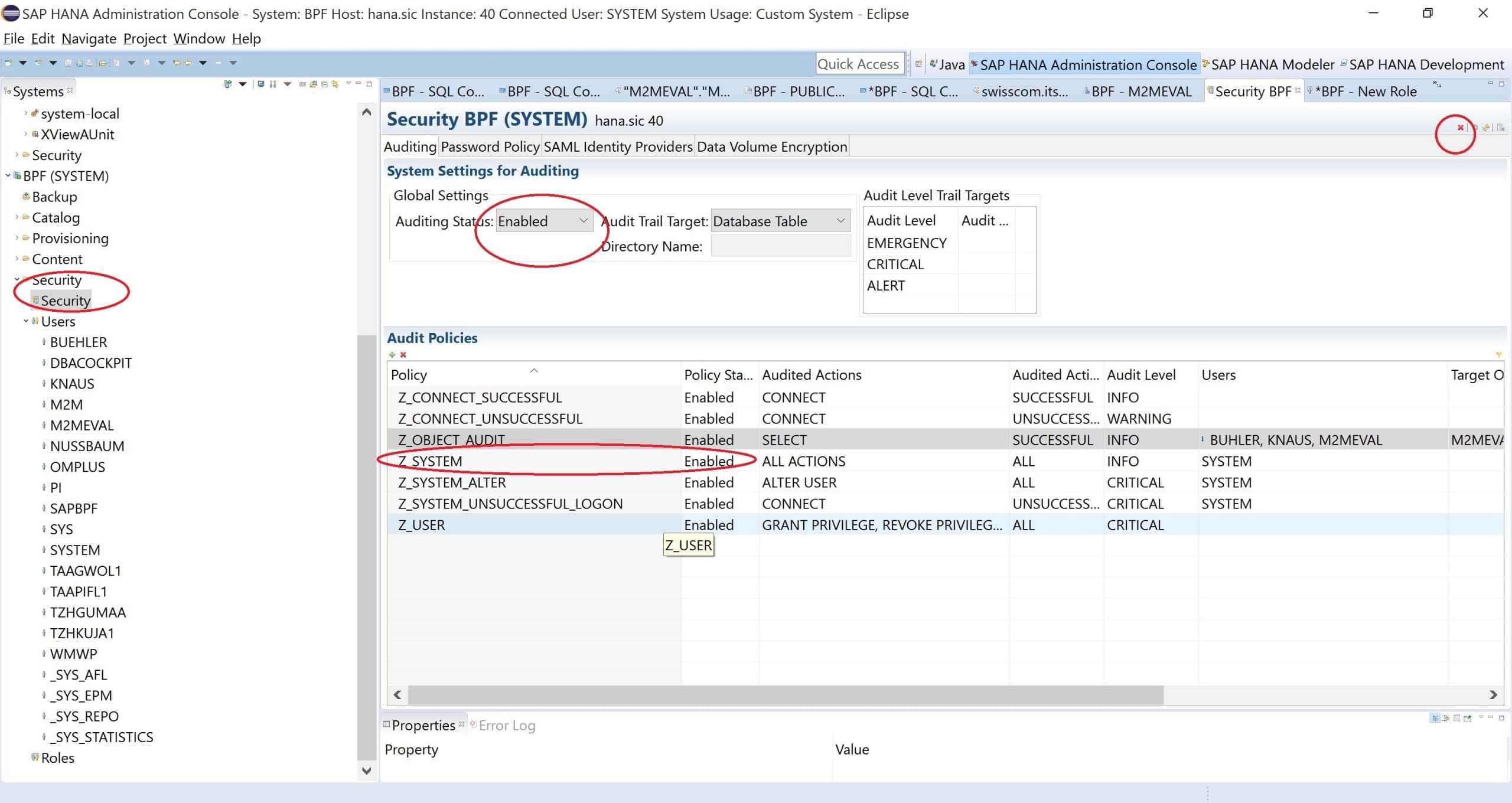Image resolution: width=1512 pixels, height=803 pixels.
Task: Click the audit policies horizontal scrollbar right arrow
Action: click(1493, 695)
